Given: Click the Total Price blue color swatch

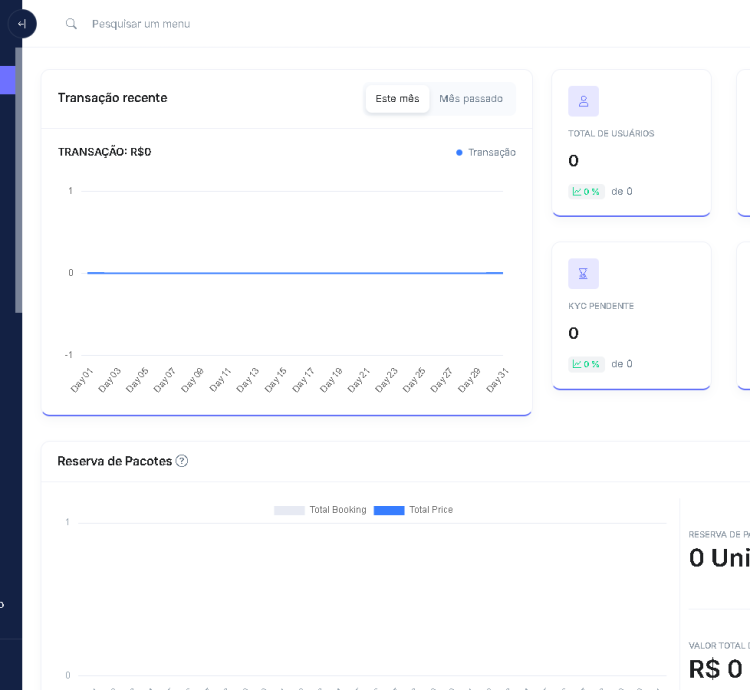Looking at the screenshot, I should (389, 510).
